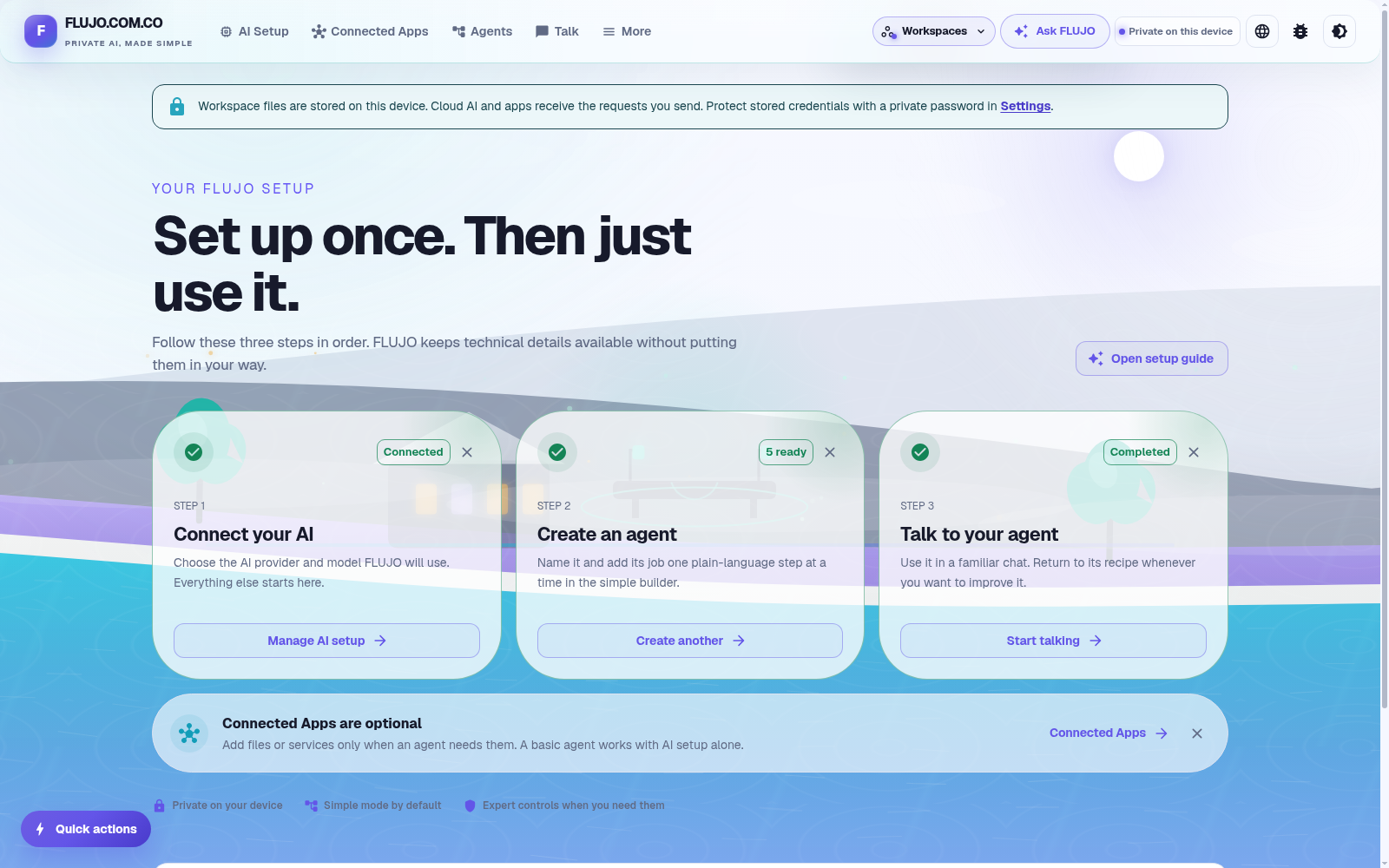Image resolution: width=1389 pixels, height=868 pixels.
Task: Click Manage AI setup button
Action: tap(326, 641)
